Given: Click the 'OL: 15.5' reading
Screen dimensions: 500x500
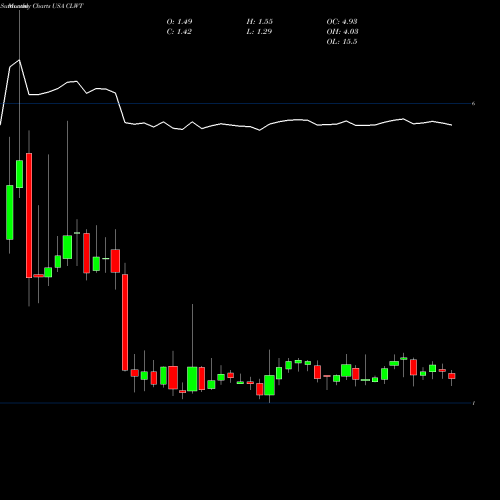Looking at the screenshot, I should (342, 42).
